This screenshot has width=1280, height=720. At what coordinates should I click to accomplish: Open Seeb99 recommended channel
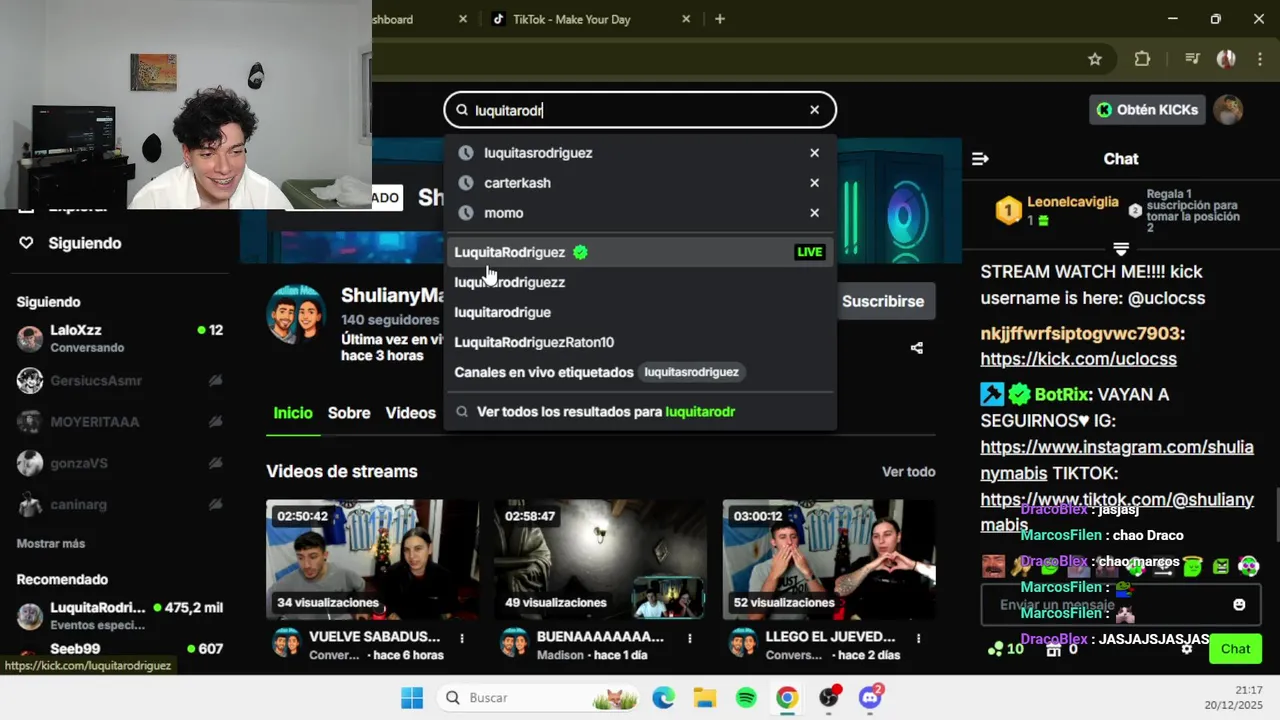tap(120, 650)
